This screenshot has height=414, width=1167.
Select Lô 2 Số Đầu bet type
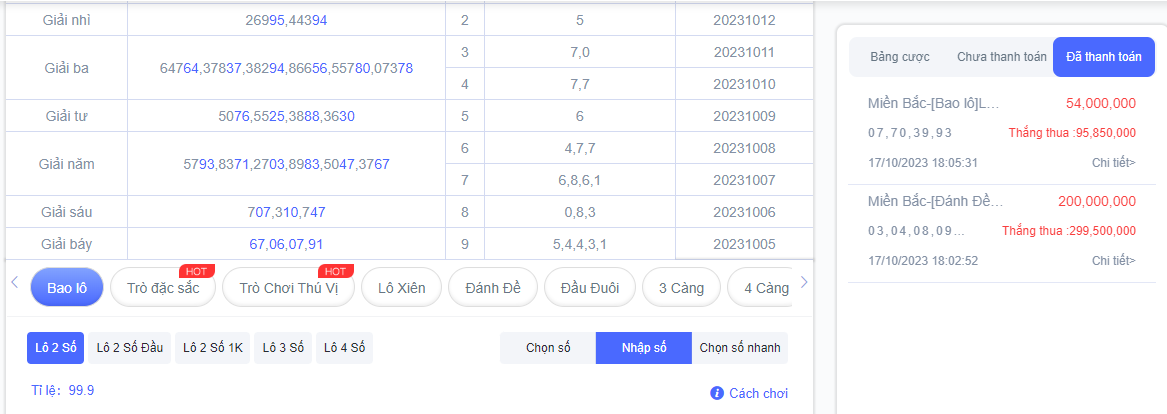click(130, 348)
